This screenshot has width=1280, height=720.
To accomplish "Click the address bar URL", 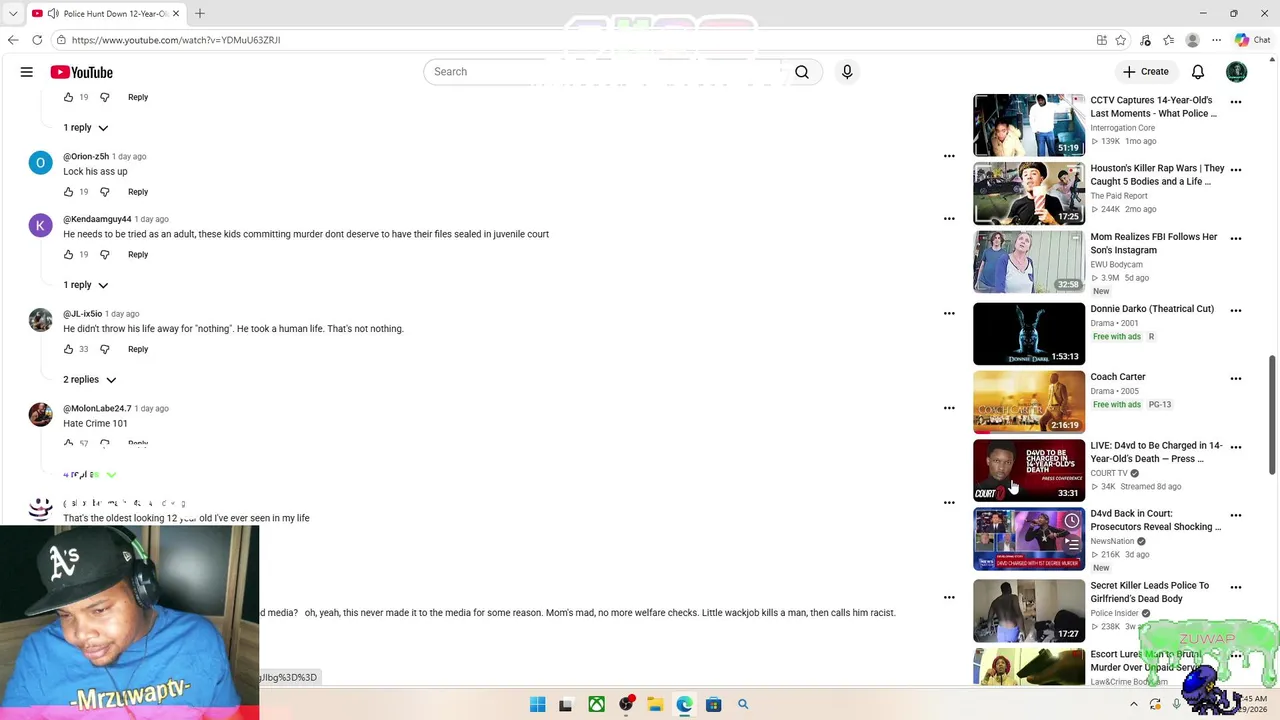I will (x=176, y=40).
